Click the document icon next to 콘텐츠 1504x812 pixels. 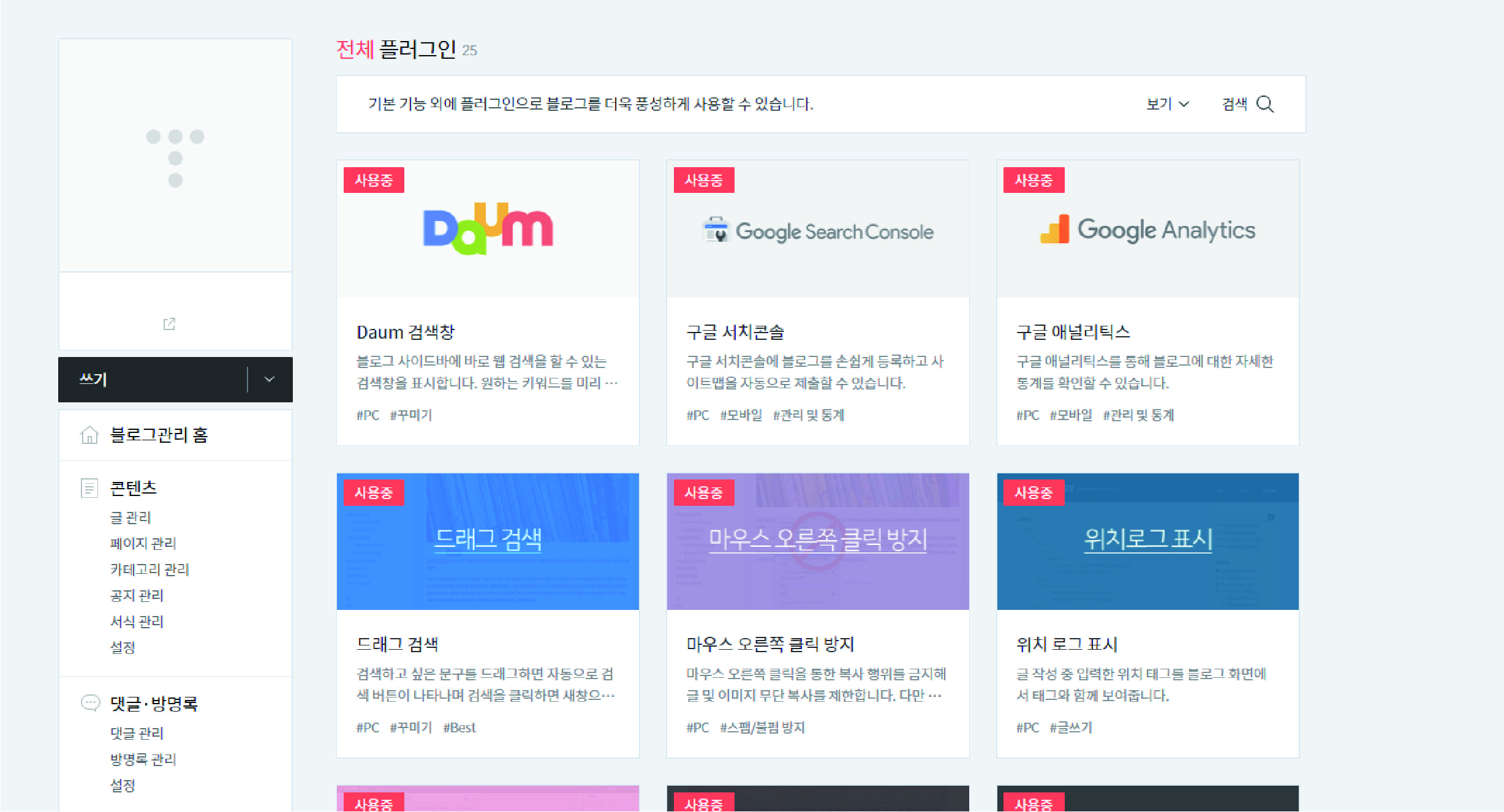tap(89, 487)
